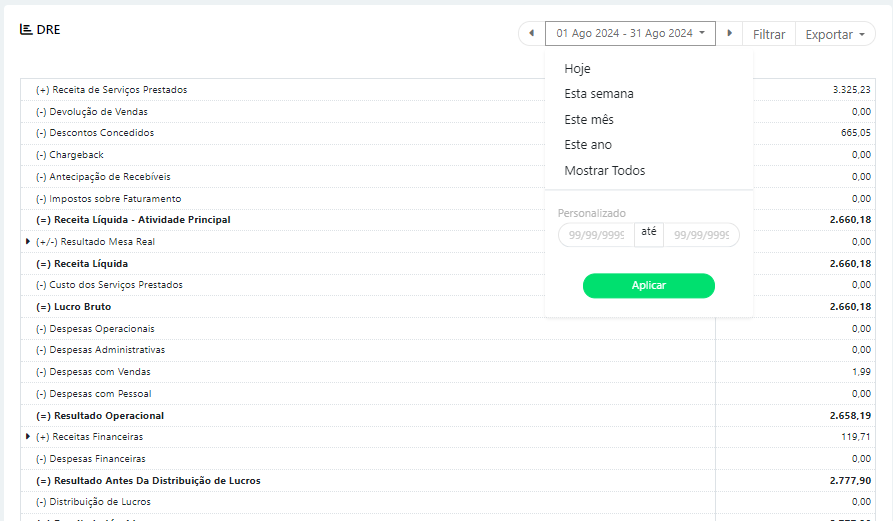The width and height of the screenshot is (893, 521).
Task: Expand the Resultado Mesa Real row
Action: point(28,241)
